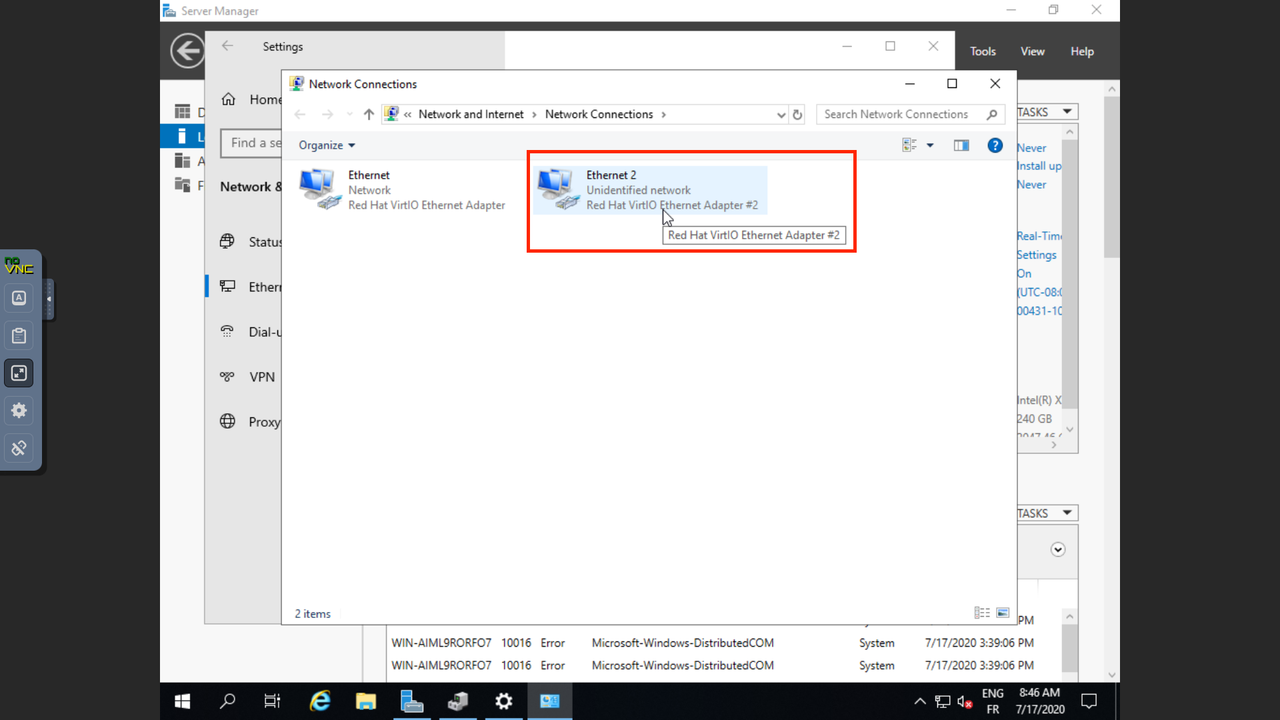Viewport: 1280px width, 720px height.
Task: Open Task View on taskbar
Action: (x=272, y=702)
